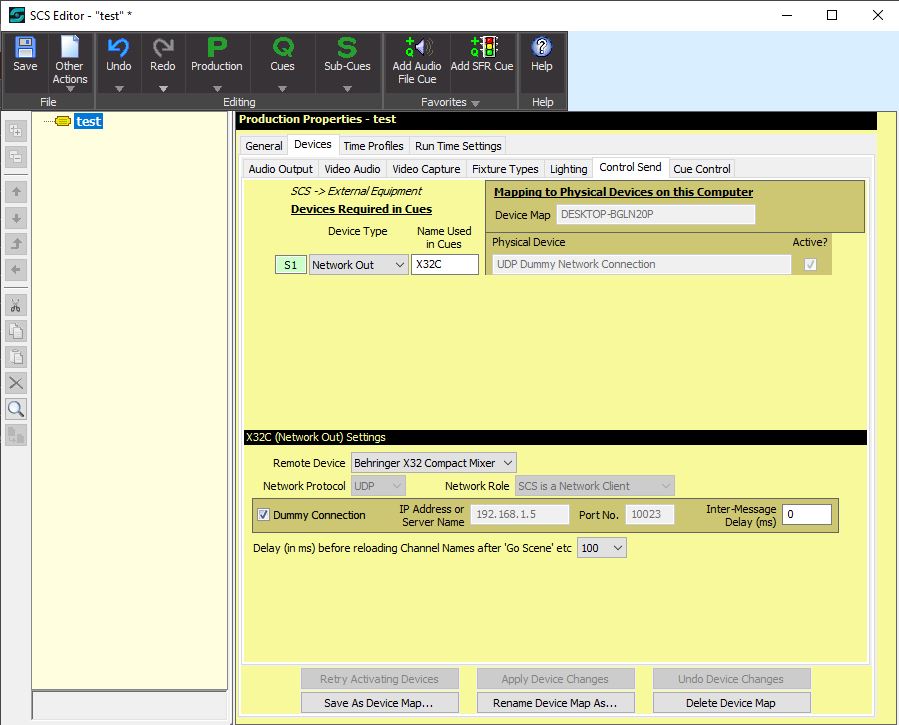
Task: Click the Save As Device Map button
Action: (380, 703)
